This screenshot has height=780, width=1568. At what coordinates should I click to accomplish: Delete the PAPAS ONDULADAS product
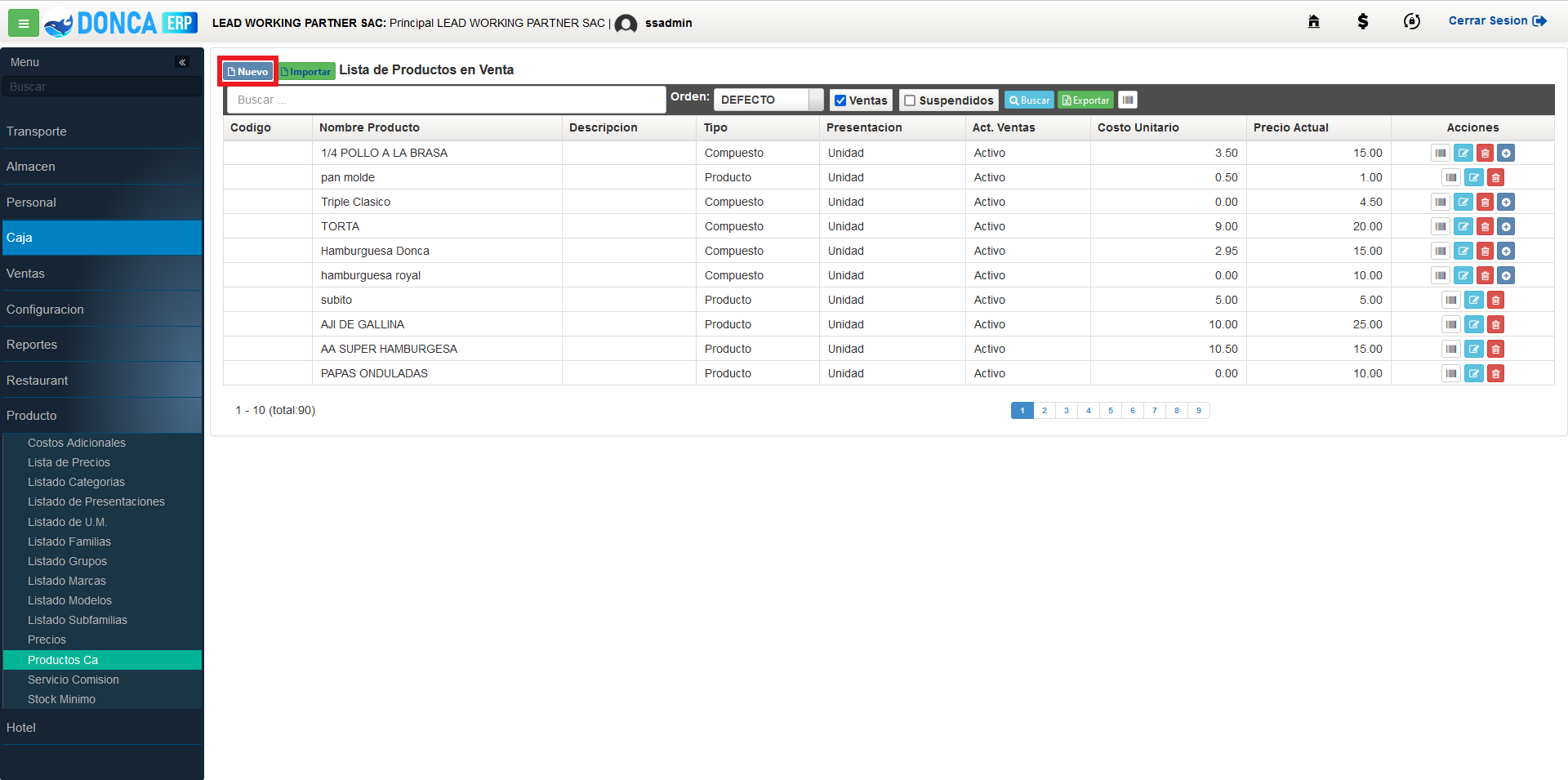click(x=1495, y=373)
